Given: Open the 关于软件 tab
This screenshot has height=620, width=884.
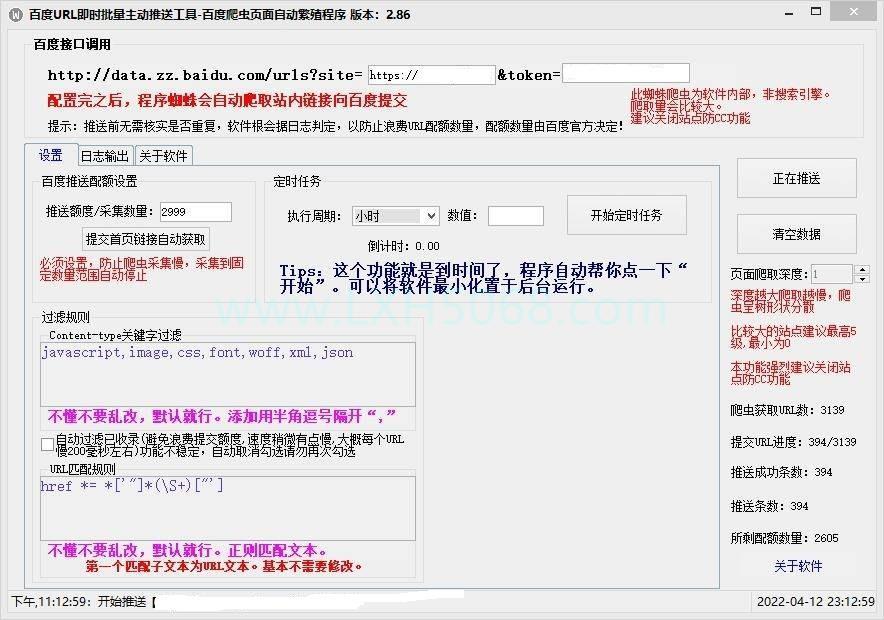Looking at the screenshot, I should click(x=163, y=156).
